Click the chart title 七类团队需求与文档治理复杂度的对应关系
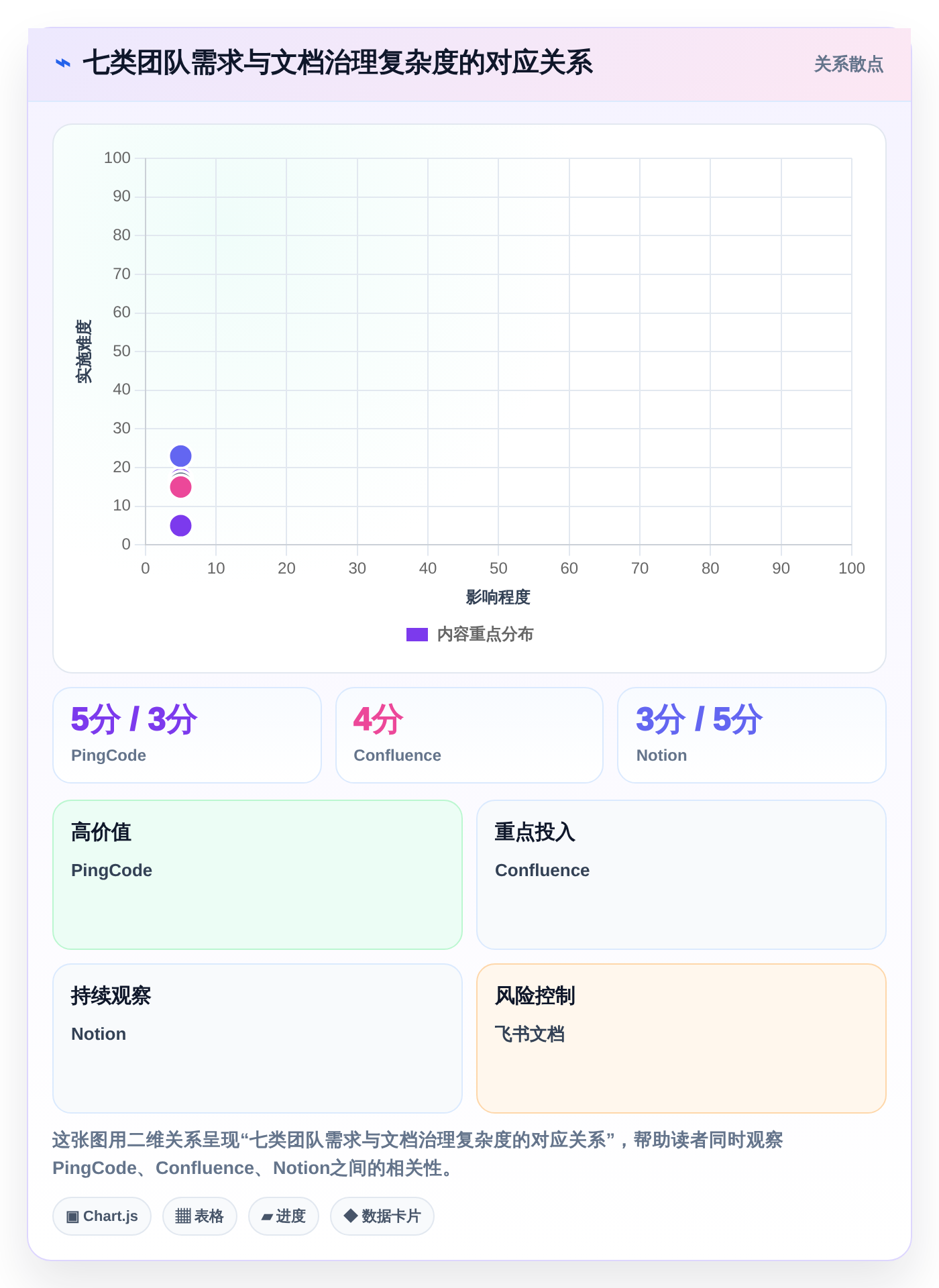Image resolution: width=939 pixels, height=1288 pixels. click(338, 64)
